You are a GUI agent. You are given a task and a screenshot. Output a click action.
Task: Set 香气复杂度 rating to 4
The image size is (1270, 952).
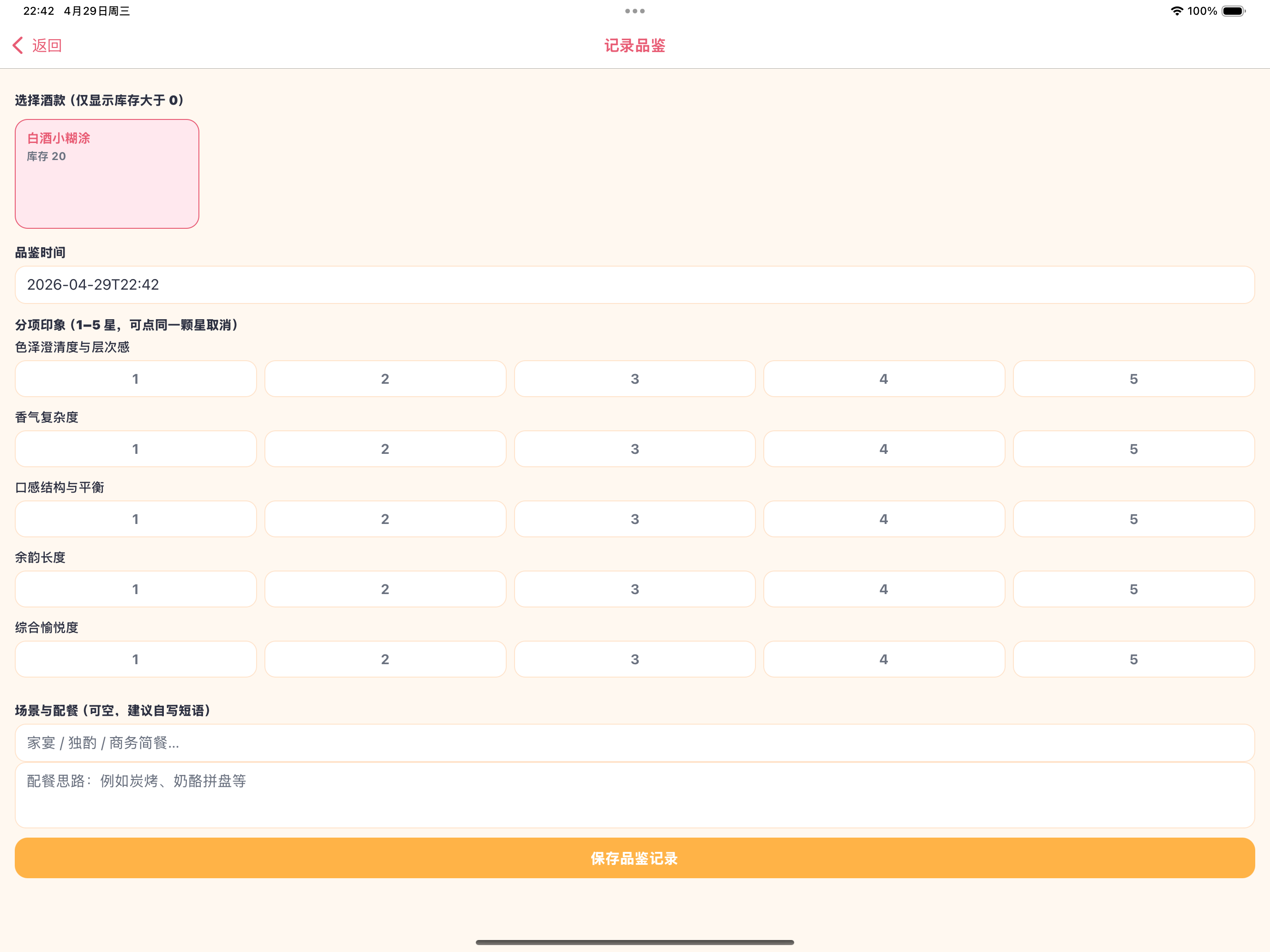point(884,449)
